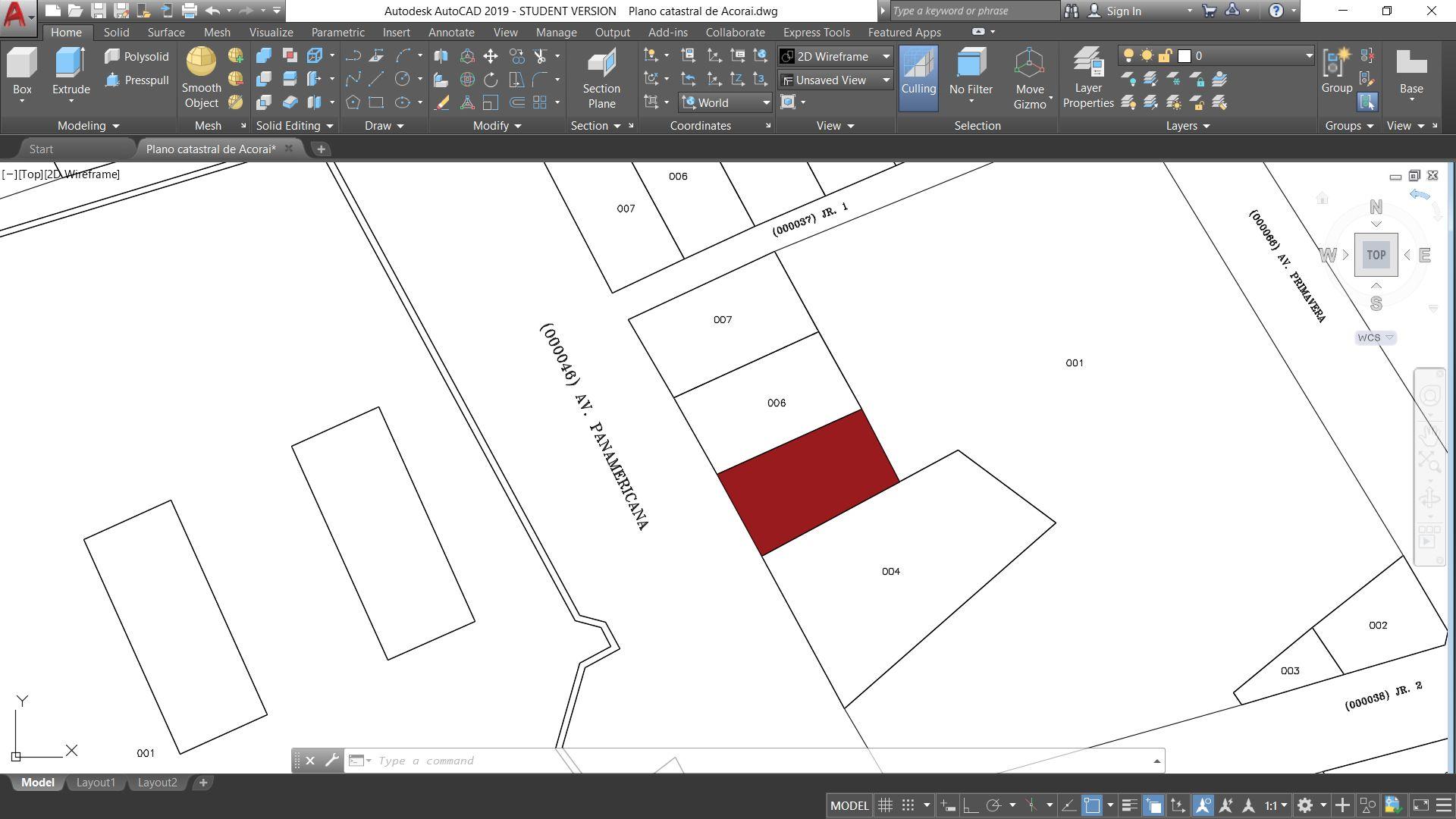The height and width of the screenshot is (819, 1456).
Task: Add a new drawing tab
Action: point(321,149)
